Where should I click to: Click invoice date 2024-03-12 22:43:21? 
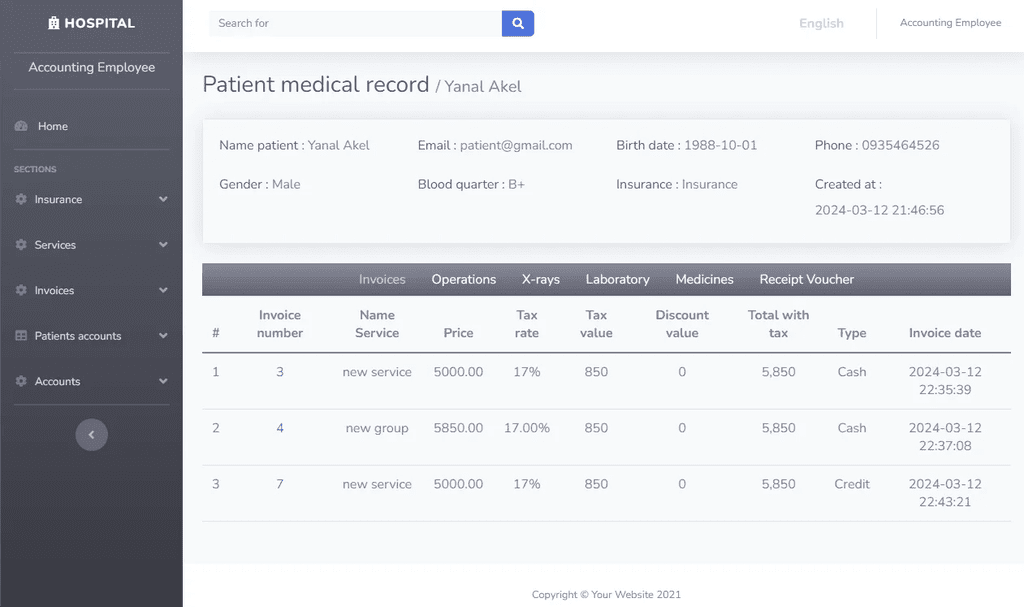[945, 493]
